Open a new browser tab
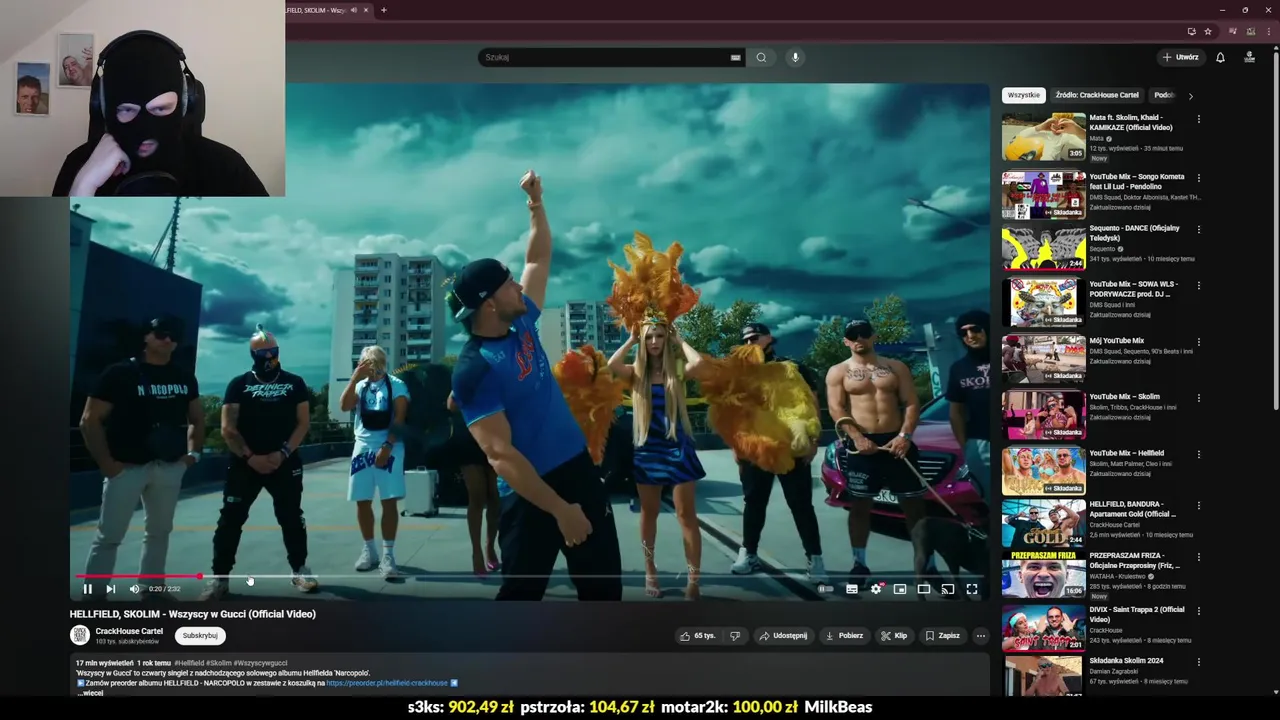Image resolution: width=1280 pixels, height=720 pixels. coord(383,10)
